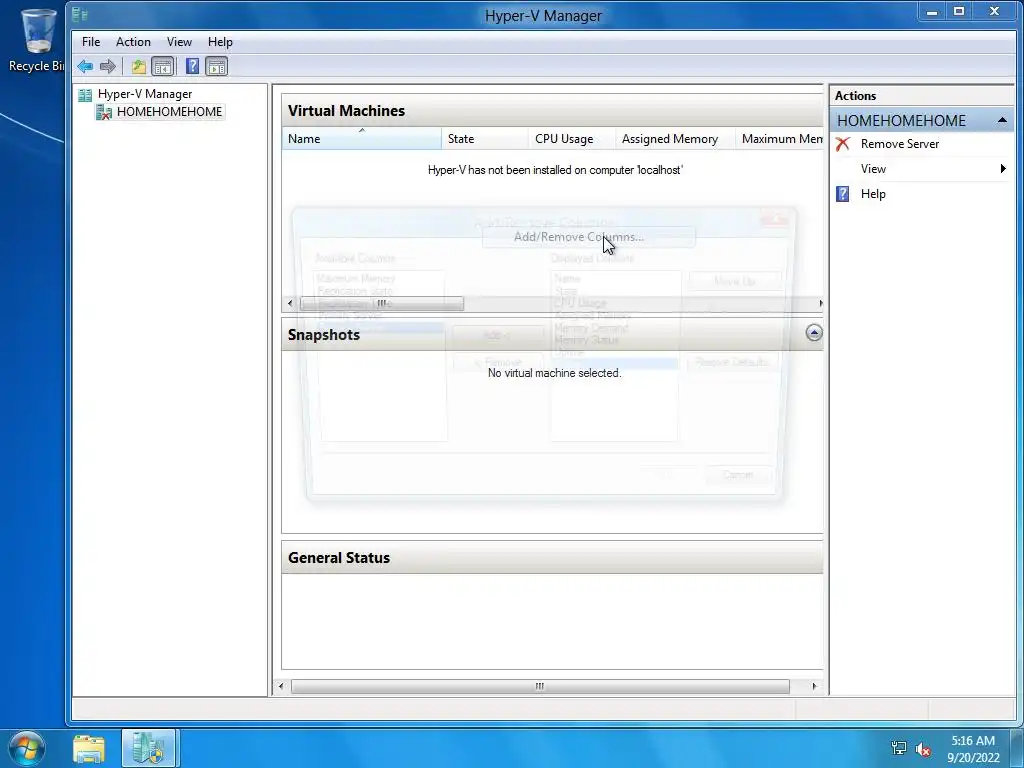The image size is (1024, 768).
Task: Sort by the State column header
Action: 485,138
